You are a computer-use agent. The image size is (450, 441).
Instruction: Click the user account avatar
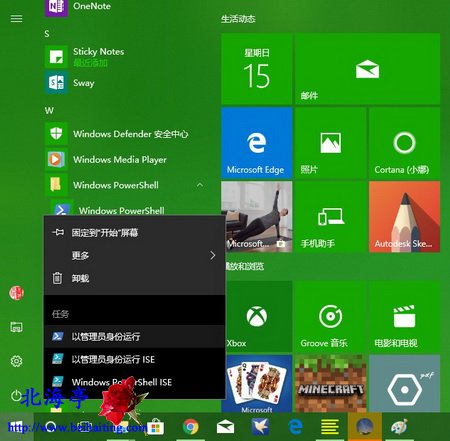16,293
